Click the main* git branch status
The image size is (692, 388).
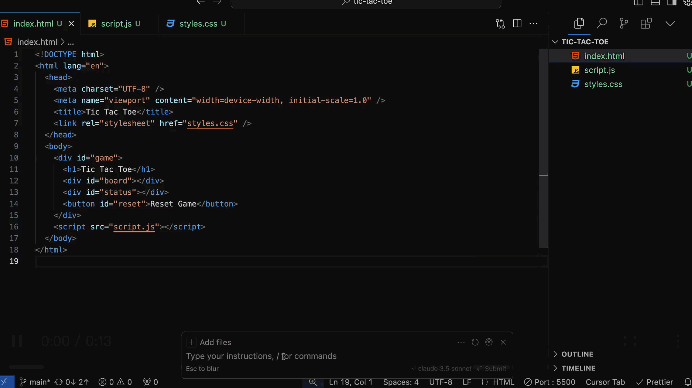(x=35, y=382)
